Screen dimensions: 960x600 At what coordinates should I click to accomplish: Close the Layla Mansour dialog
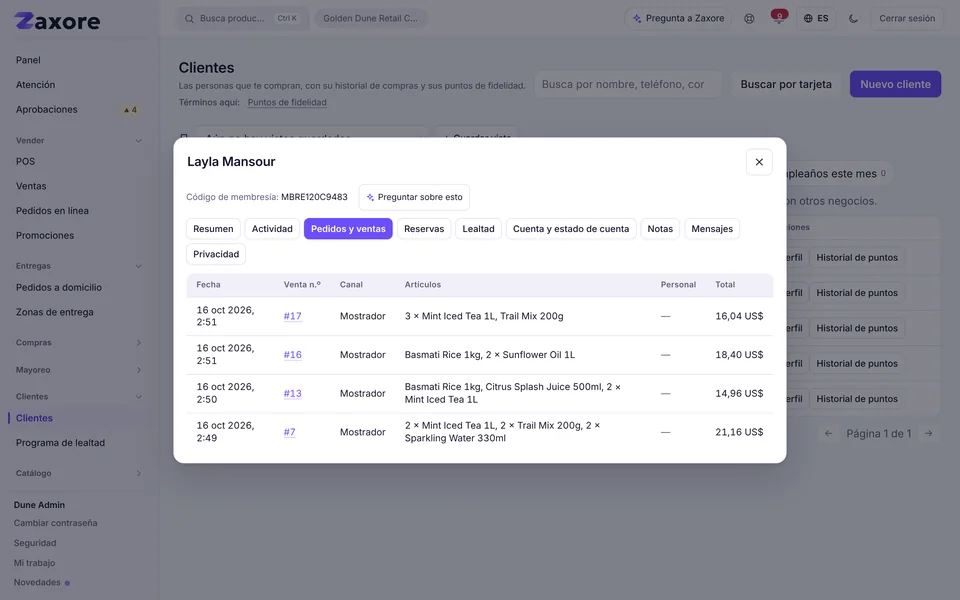click(759, 162)
